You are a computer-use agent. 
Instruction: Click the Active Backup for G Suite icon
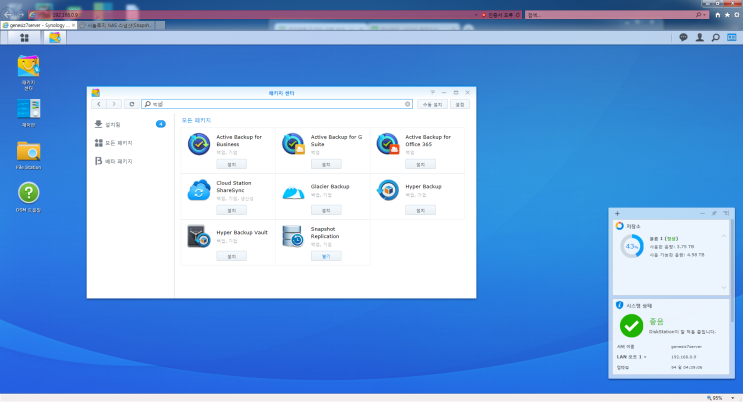click(293, 144)
